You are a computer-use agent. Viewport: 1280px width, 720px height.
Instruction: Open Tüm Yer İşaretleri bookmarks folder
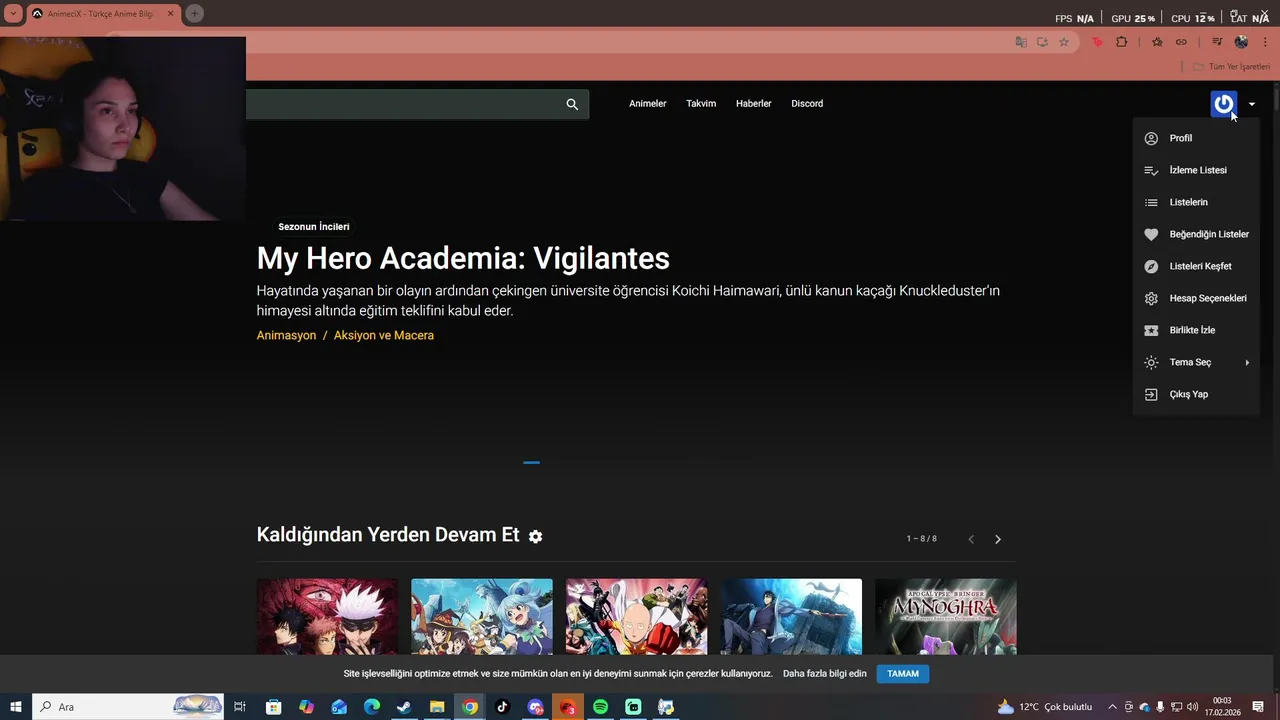click(1231, 67)
